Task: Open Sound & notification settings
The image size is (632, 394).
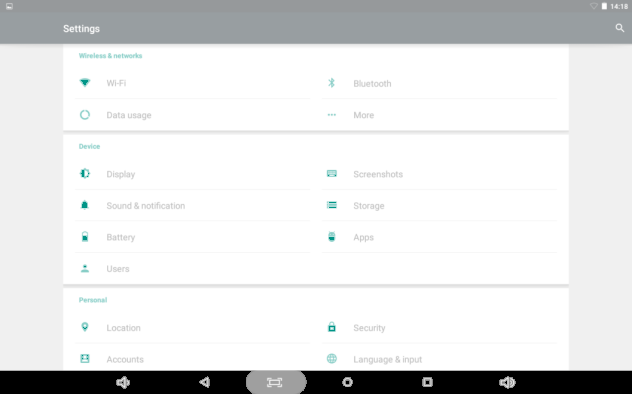Action: tap(192, 205)
